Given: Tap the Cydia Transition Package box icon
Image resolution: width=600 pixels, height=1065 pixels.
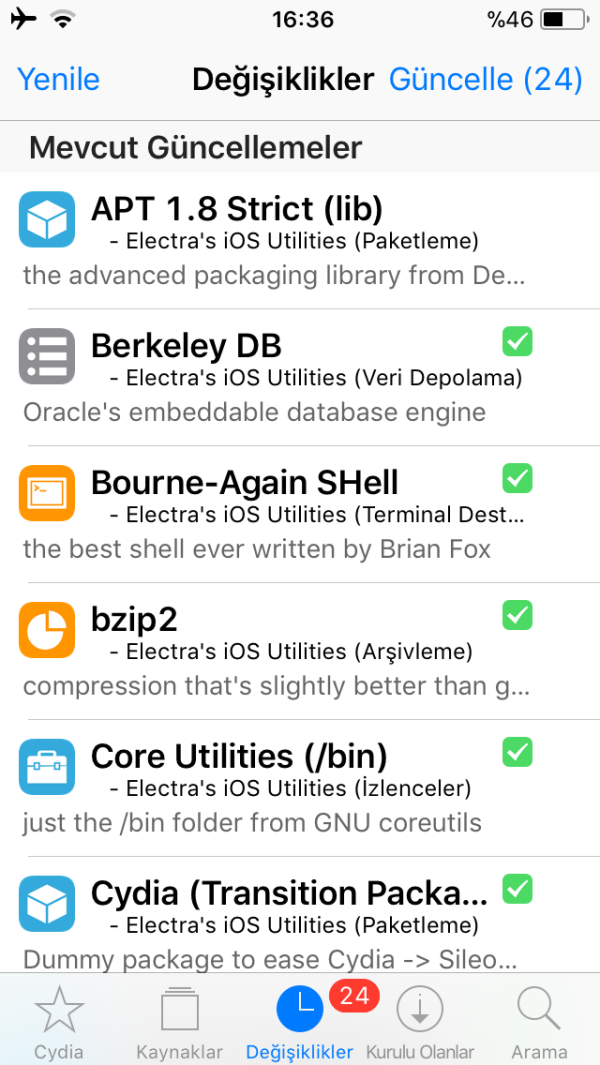Looking at the screenshot, I should pyautogui.click(x=47, y=904).
